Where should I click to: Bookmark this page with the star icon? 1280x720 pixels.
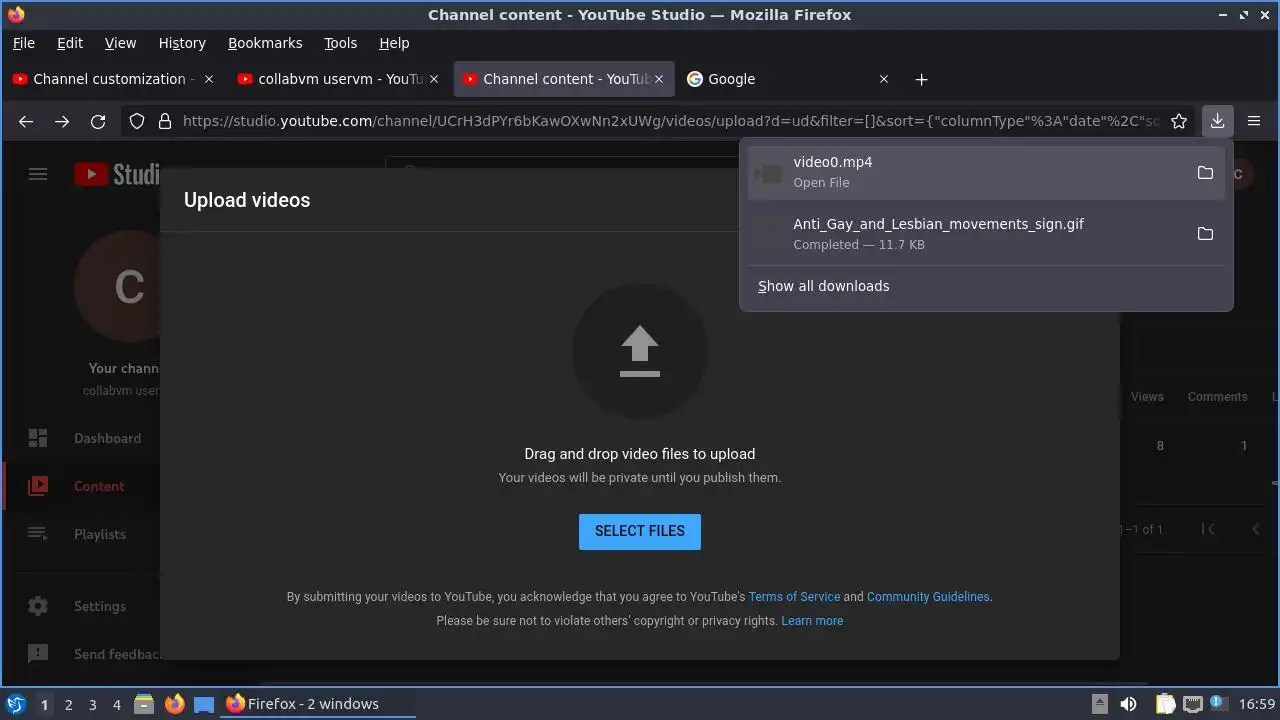click(1179, 121)
